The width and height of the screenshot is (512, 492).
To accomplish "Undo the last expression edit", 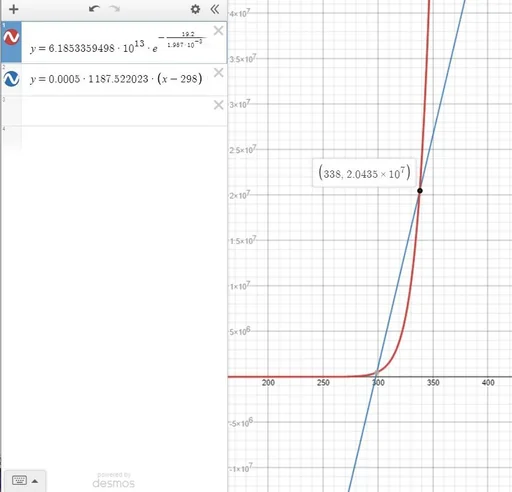I will 94,9.
